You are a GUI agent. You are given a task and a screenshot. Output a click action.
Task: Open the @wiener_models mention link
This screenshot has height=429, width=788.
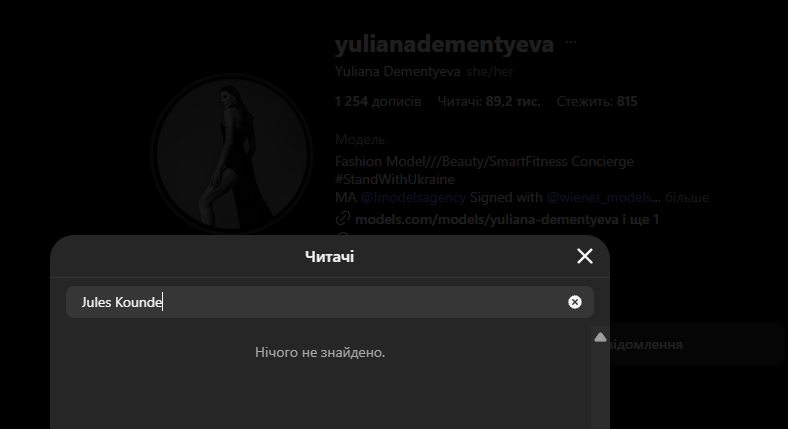[x=599, y=198]
